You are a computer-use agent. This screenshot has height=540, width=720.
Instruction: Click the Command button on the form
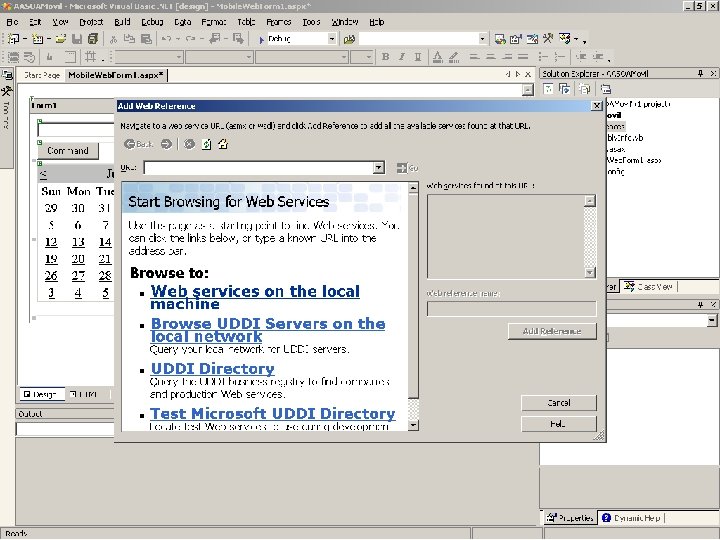(68, 151)
